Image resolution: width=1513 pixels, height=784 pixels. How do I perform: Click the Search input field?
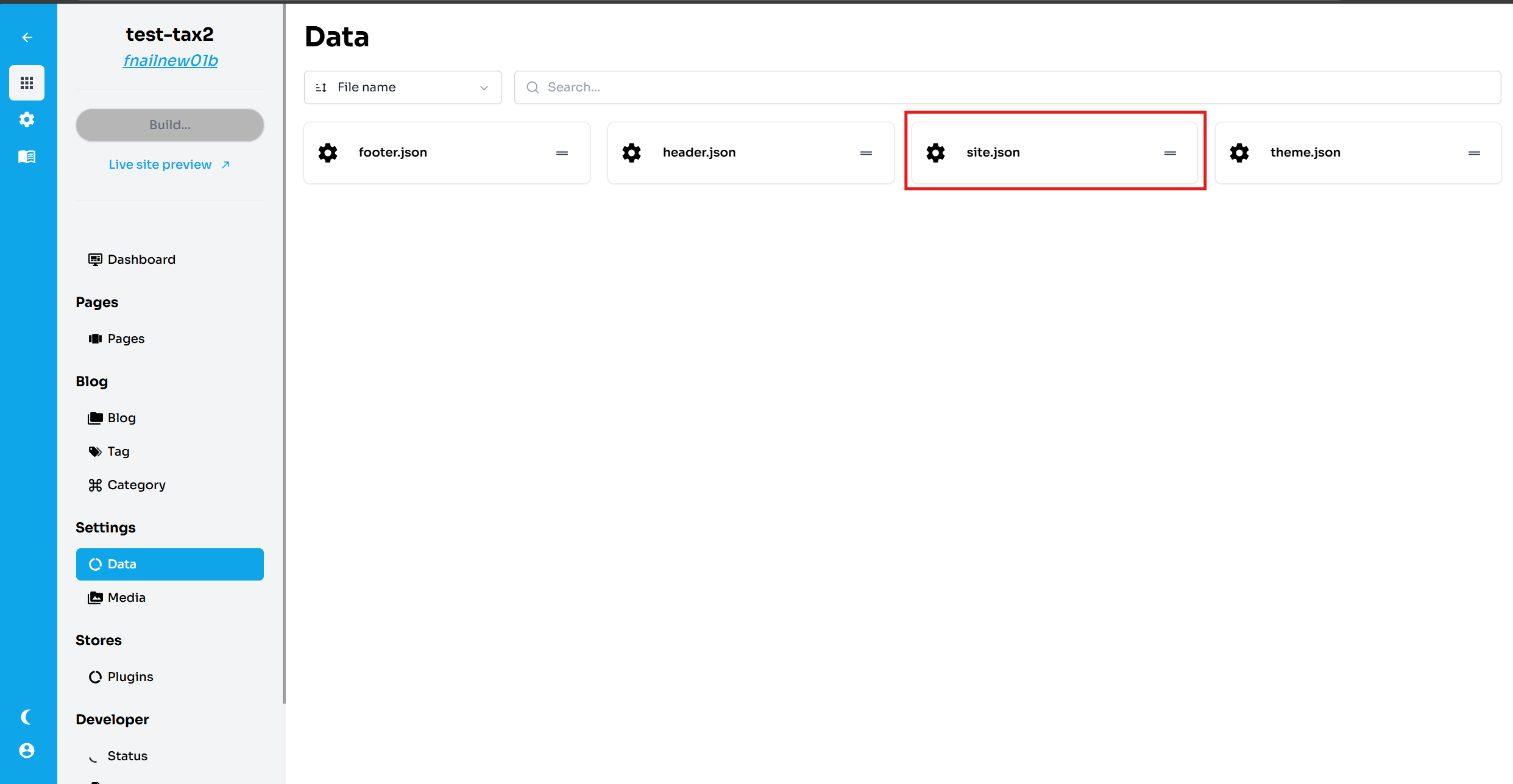tap(1007, 88)
